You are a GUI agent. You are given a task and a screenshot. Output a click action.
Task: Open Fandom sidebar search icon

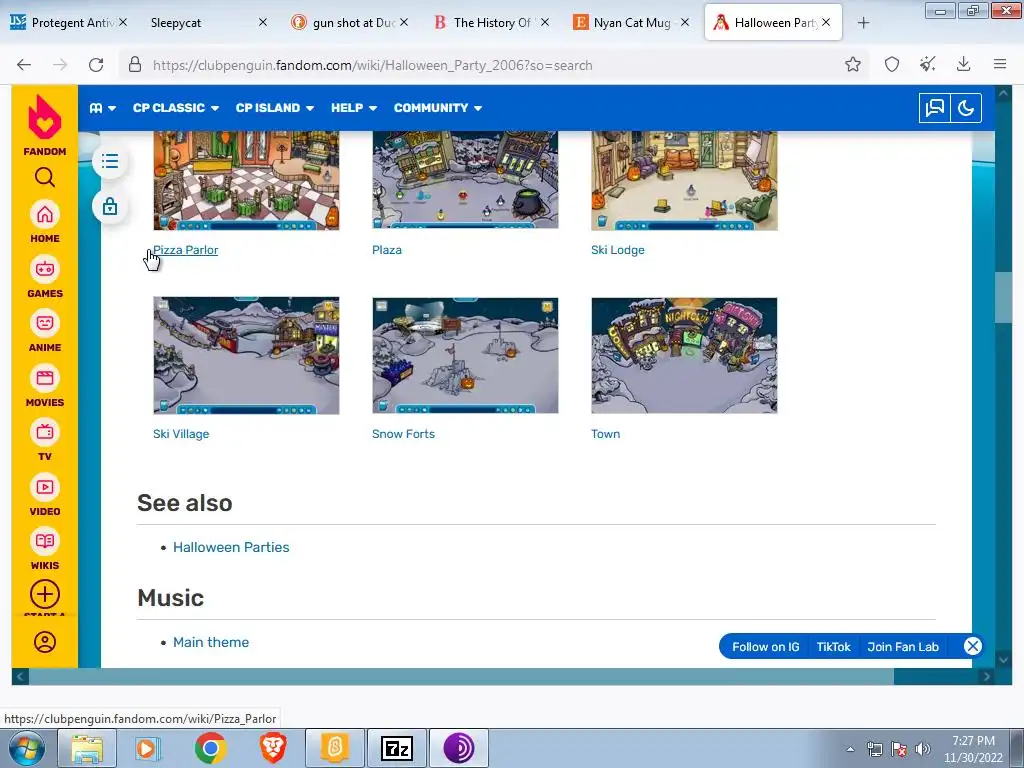(x=44, y=177)
